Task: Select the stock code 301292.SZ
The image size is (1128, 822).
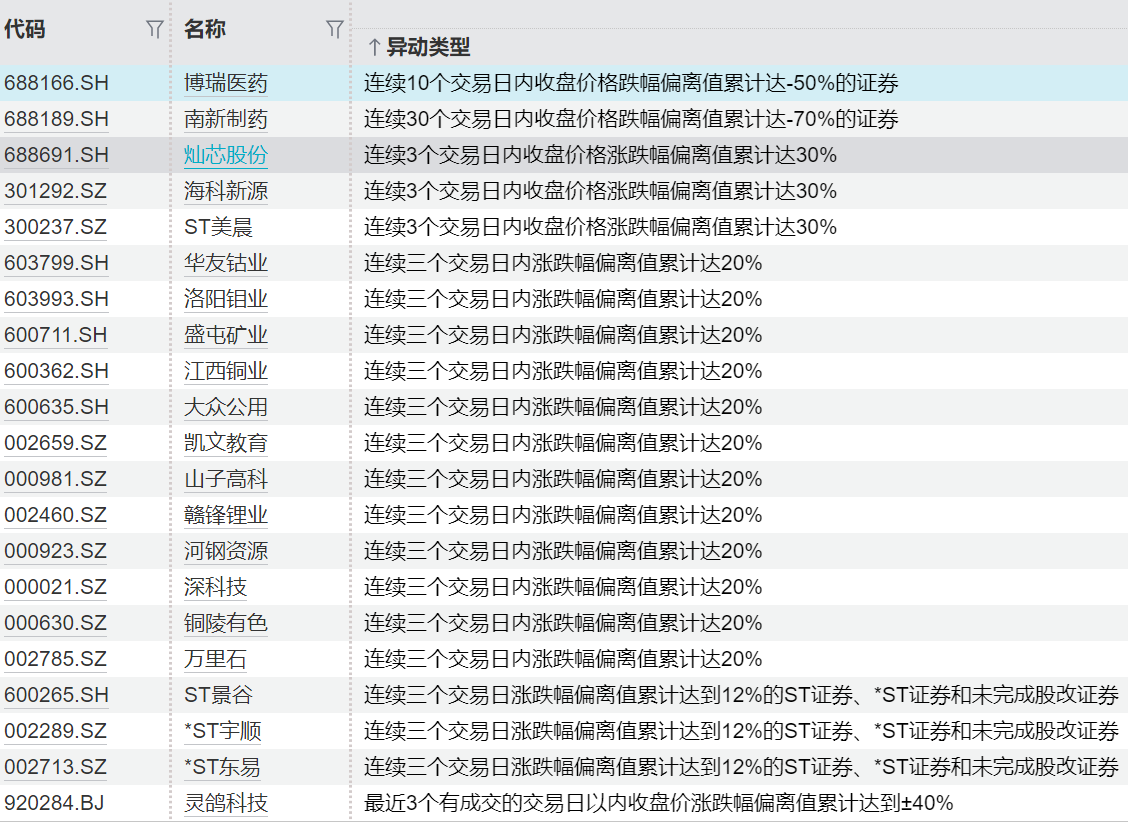Action: coord(55,191)
